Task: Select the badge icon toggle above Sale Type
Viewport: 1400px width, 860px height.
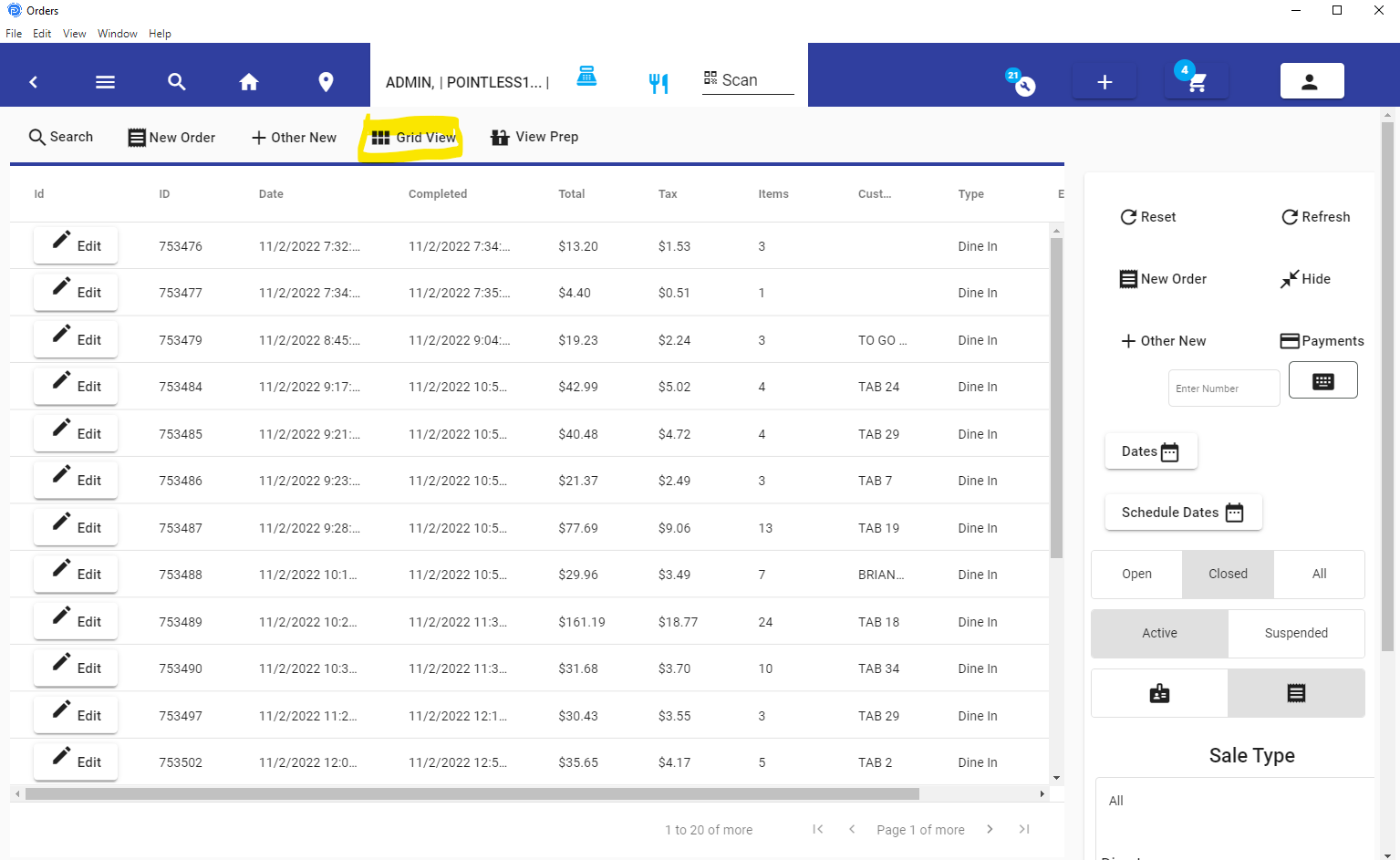Action: 1159,693
